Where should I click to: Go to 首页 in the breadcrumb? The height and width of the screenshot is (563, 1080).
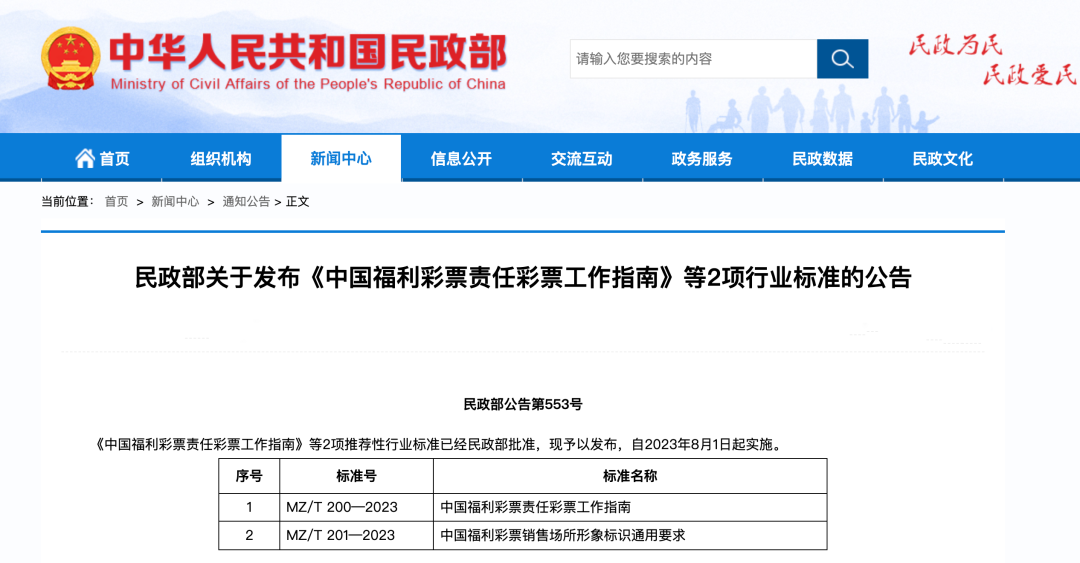pos(116,201)
